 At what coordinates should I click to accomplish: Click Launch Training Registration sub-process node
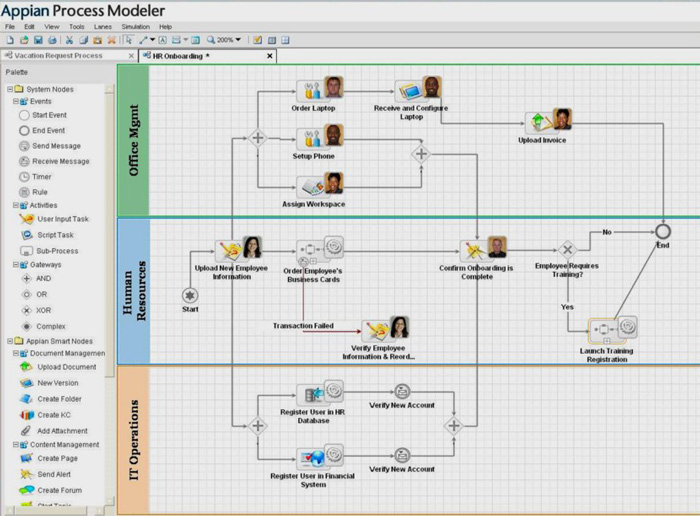click(x=612, y=330)
